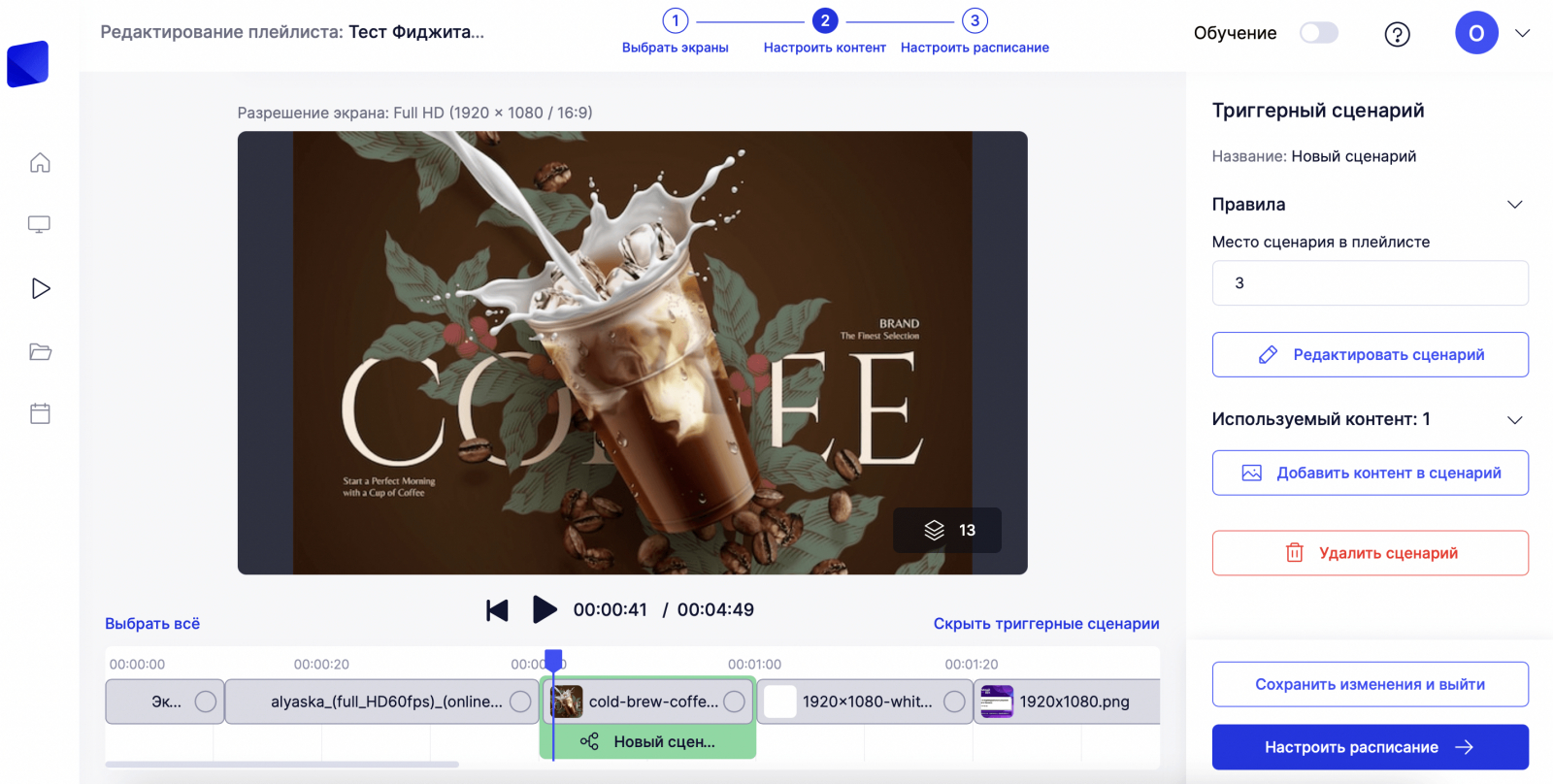Click the blue app logo

coord(28,64)
